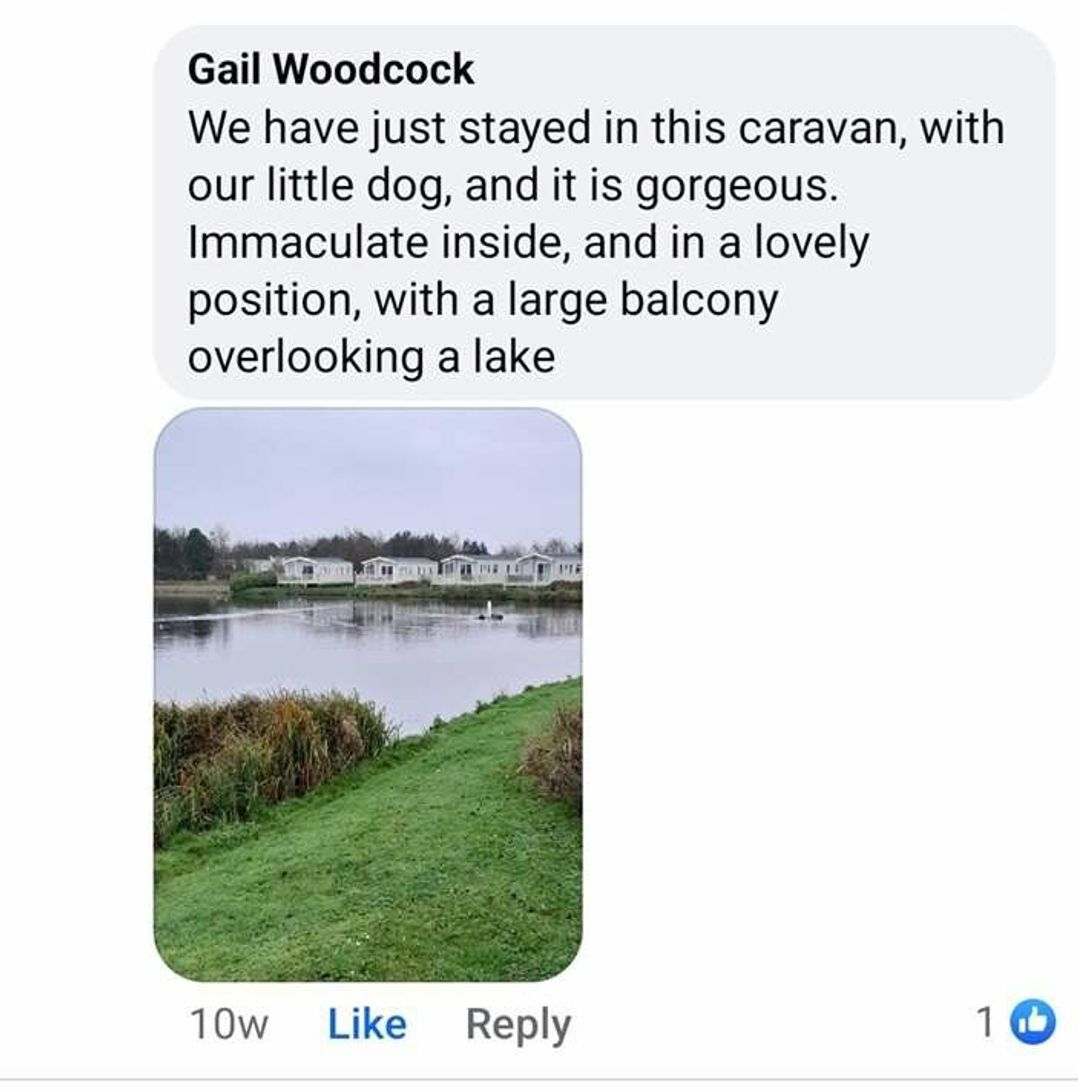Click the word 'position' in the comment
This screenshot has width=1078, height=1090.
click(270, 300)
